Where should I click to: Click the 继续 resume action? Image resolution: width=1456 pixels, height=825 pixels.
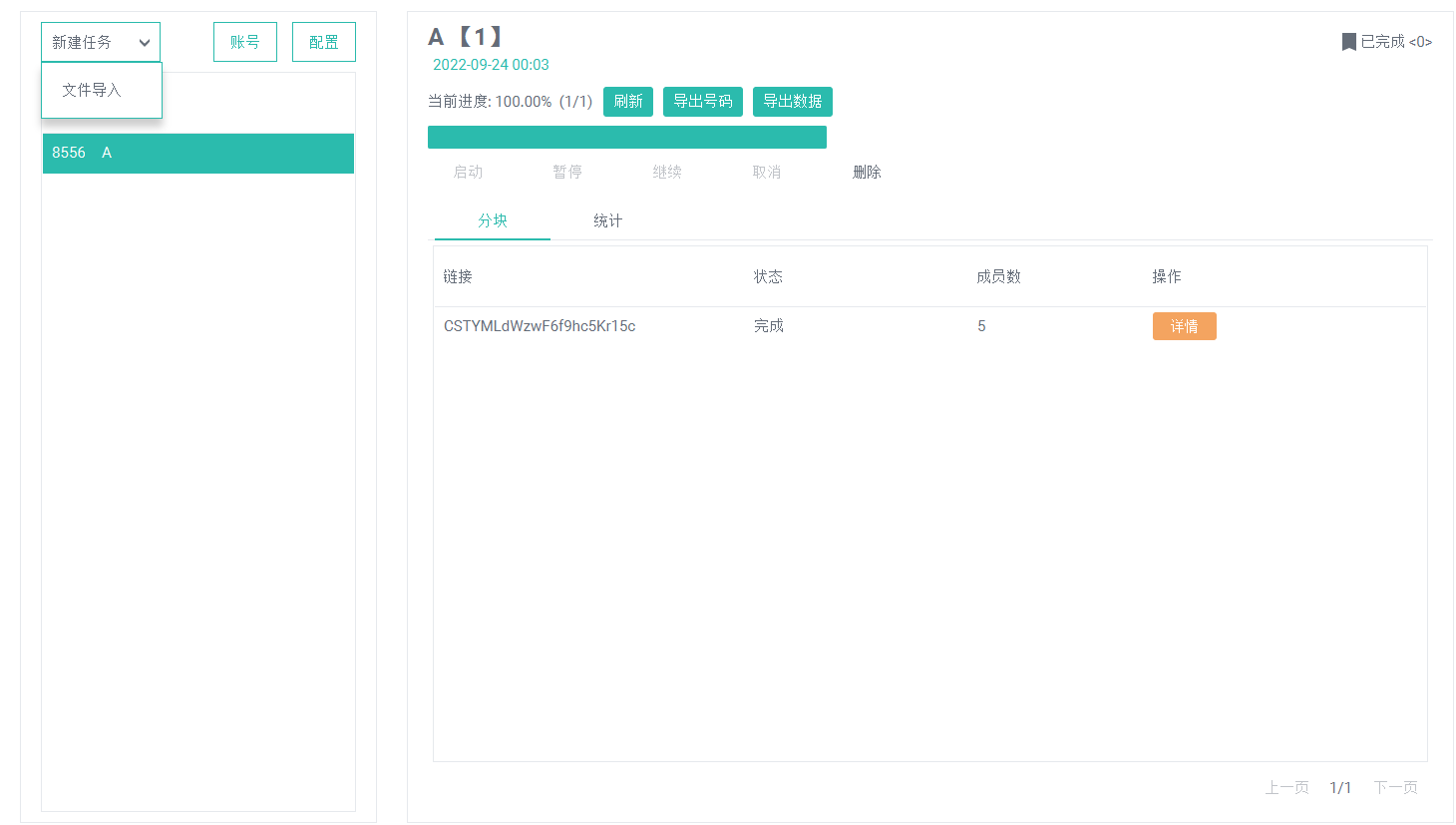pyautogui.click(x=667, y=173)
